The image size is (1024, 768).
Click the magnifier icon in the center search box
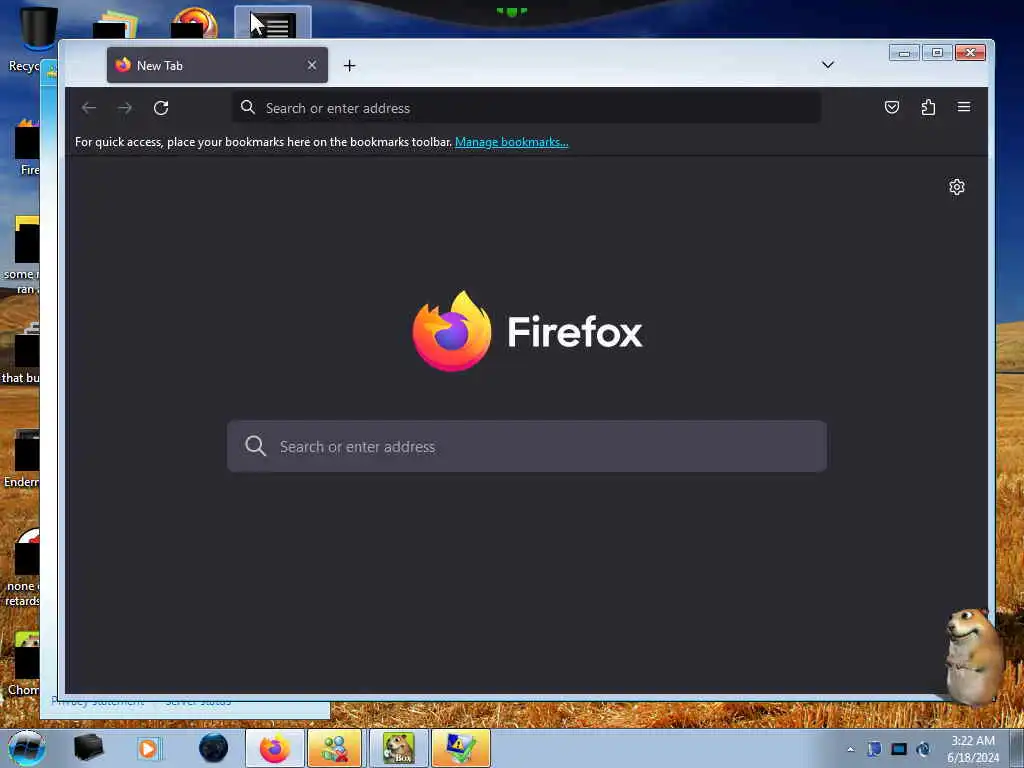coord(255,446)
